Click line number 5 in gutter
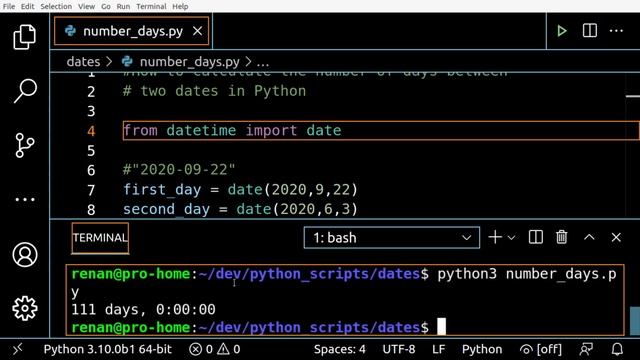 pos(91,151)
